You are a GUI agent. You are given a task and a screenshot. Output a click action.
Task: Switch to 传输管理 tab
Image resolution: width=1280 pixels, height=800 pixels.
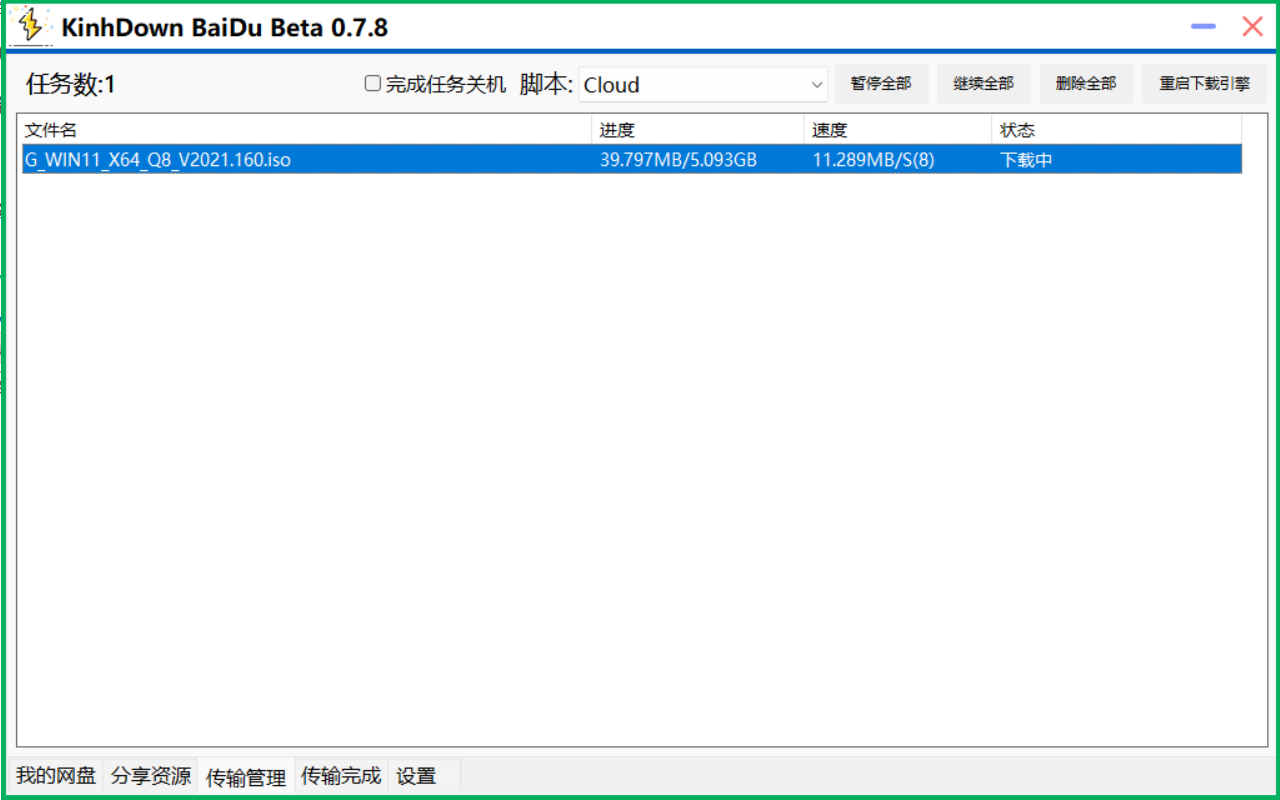(246, 777)
